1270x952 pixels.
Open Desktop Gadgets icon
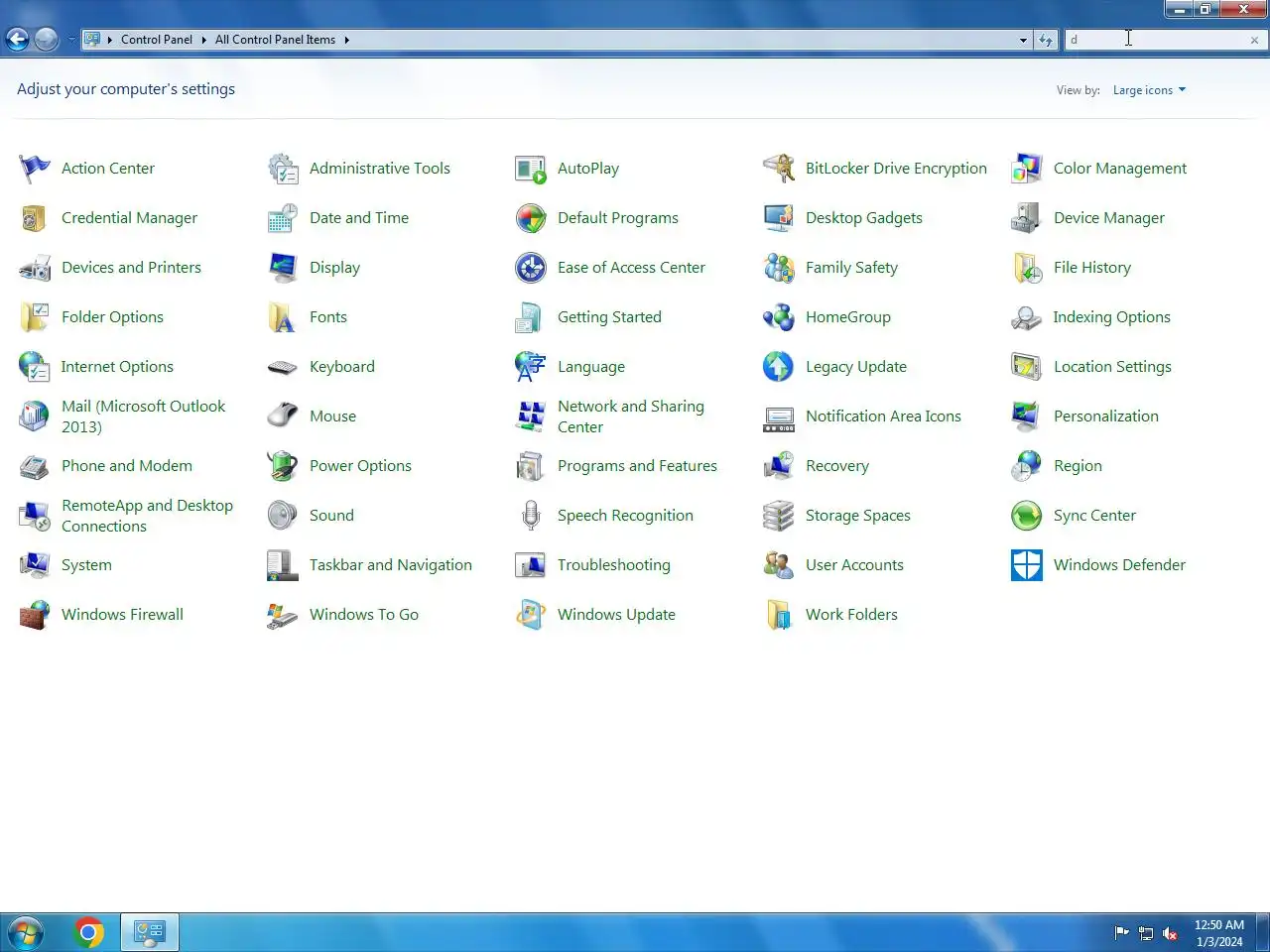pyautogui.click(x=779, y=218)
